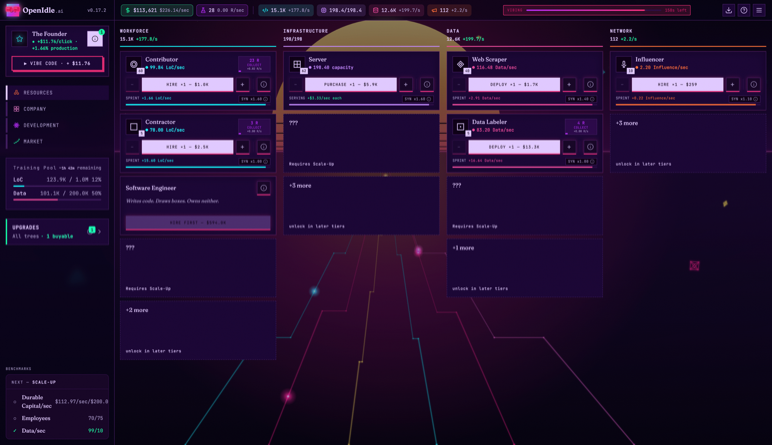Screen dimensions: 772x445
Task: Click the download/save icon in top bar
Action: [x=729, y=10]
